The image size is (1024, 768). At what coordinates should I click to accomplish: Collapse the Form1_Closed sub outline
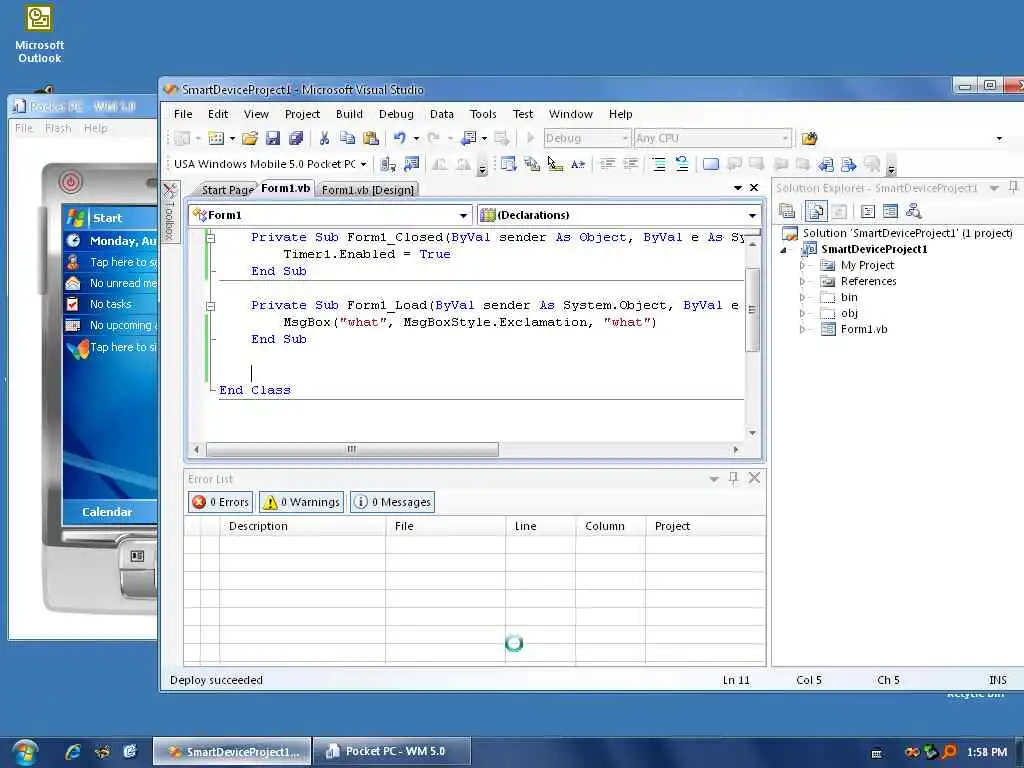coord(210,238)
